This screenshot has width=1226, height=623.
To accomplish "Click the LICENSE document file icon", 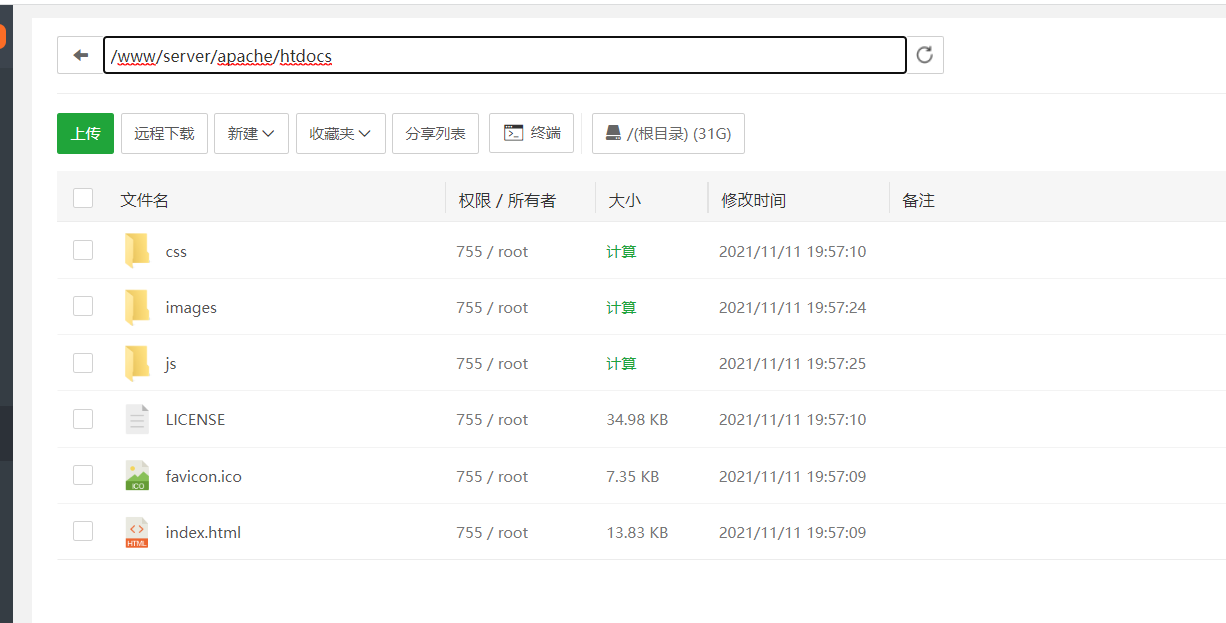I will click(137, 419).
